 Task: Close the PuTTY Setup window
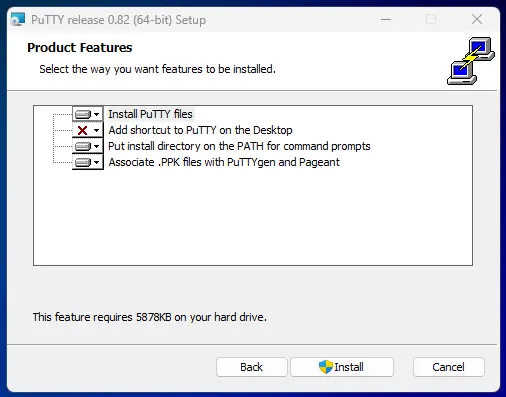477,19
